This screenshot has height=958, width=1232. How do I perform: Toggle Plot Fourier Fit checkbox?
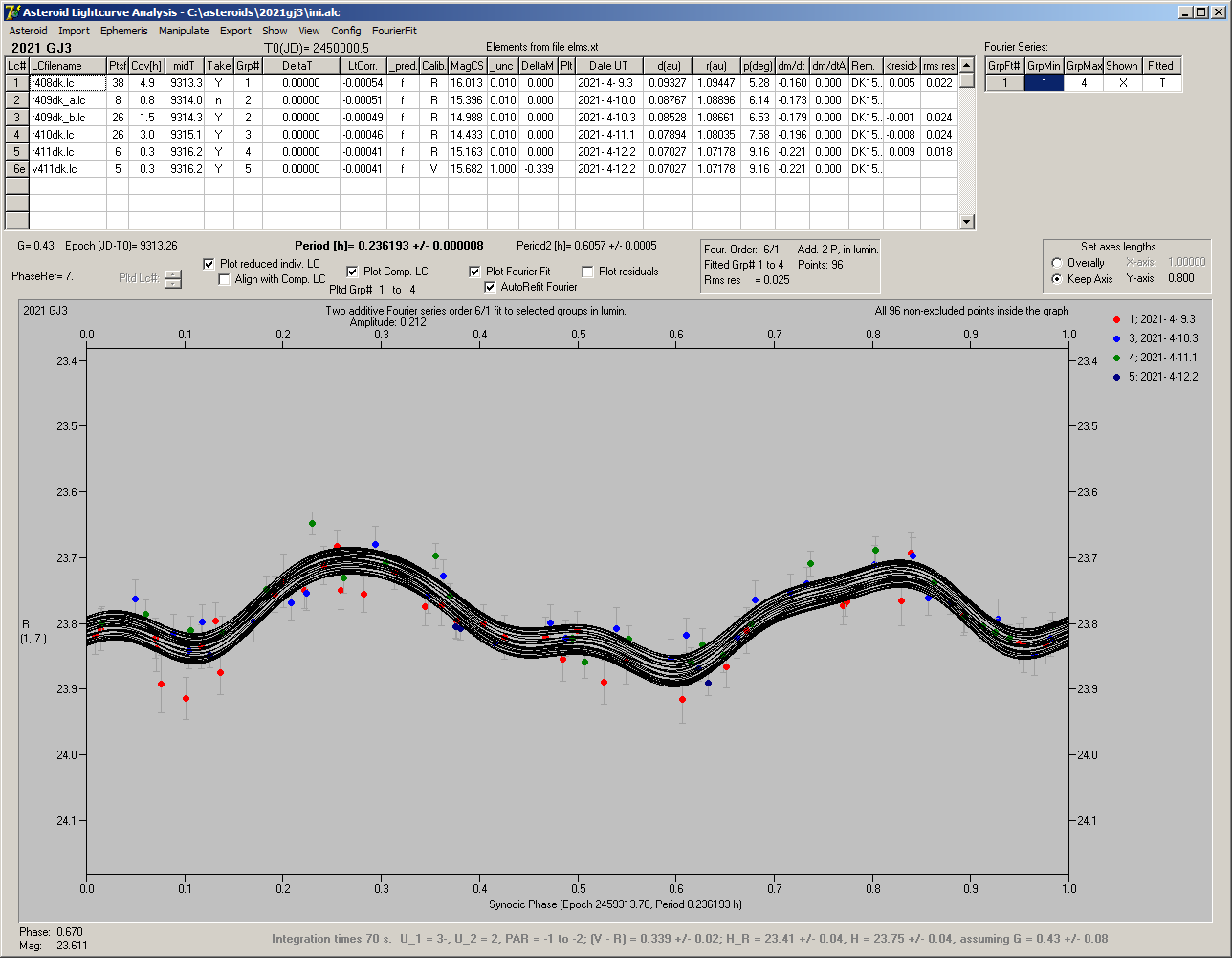coord(474,272)
